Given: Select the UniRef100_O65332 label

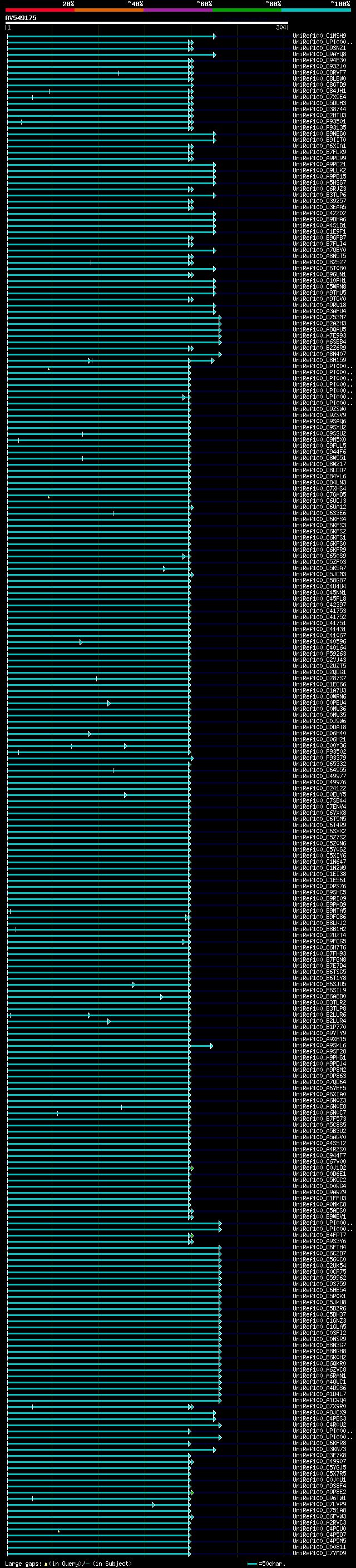Looking at the screenshot, I should point(319,764).
